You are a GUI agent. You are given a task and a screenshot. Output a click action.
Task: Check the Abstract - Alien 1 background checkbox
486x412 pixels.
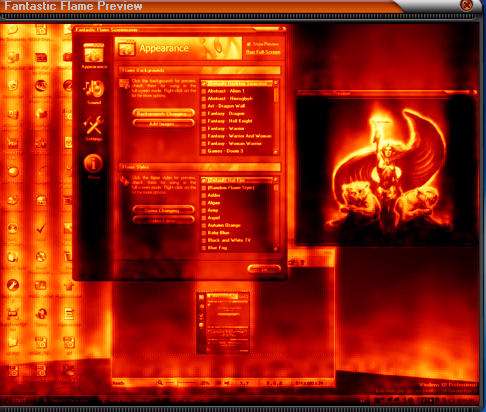click(x=204, y=91)
